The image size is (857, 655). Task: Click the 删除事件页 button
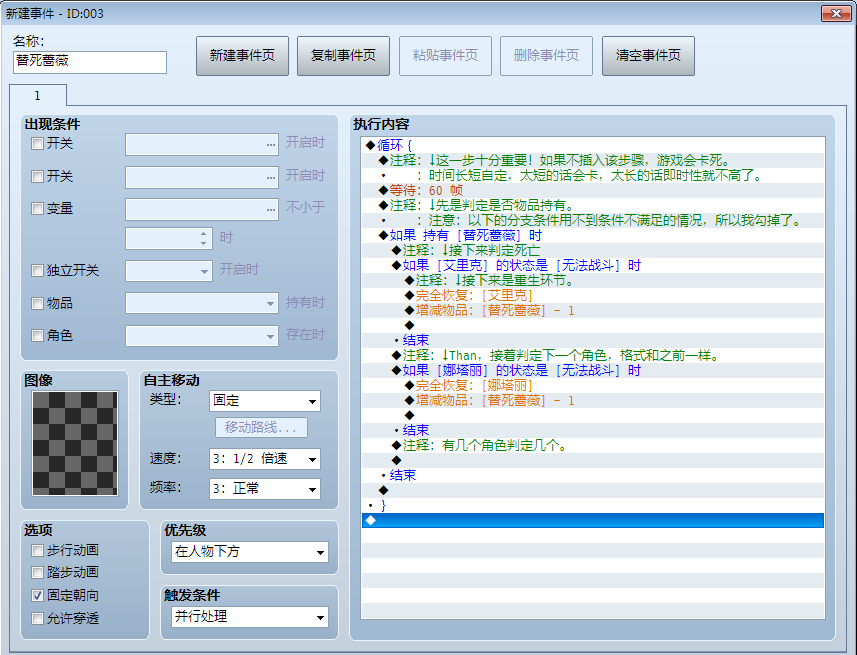tap(546, 56)
